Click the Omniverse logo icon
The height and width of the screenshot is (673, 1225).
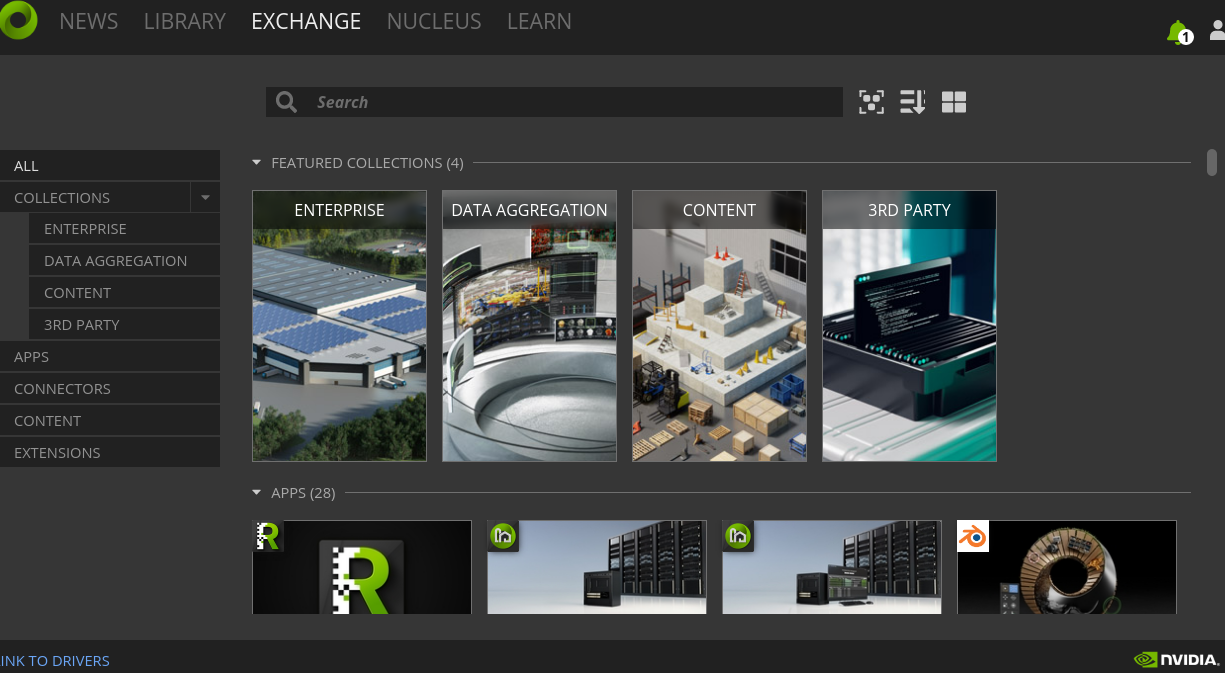tap(17, 20)
